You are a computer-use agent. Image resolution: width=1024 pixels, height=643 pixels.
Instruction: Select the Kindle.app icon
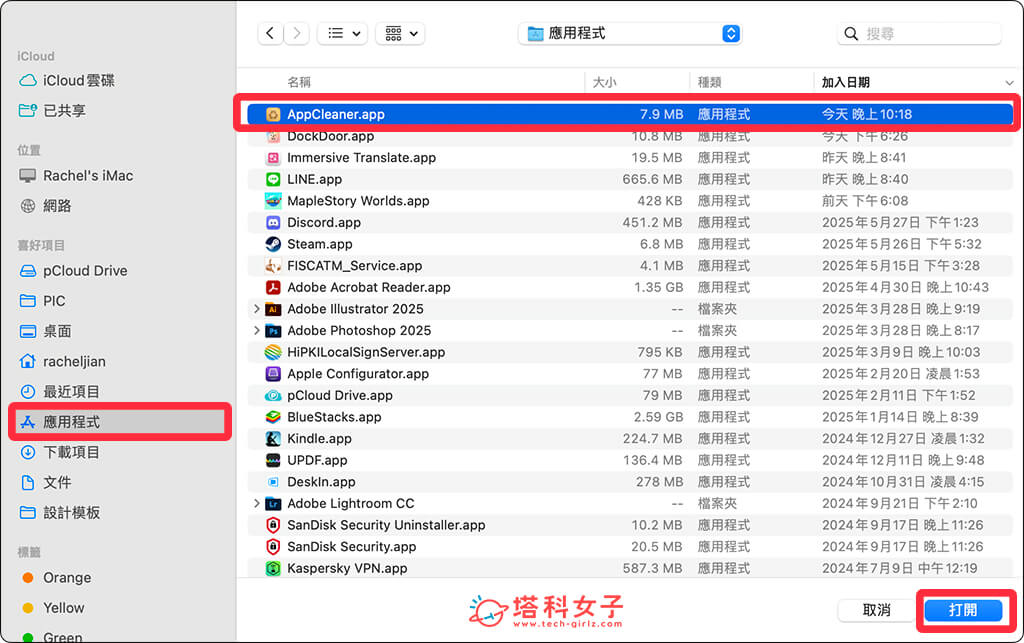click(x=273, y=438)
